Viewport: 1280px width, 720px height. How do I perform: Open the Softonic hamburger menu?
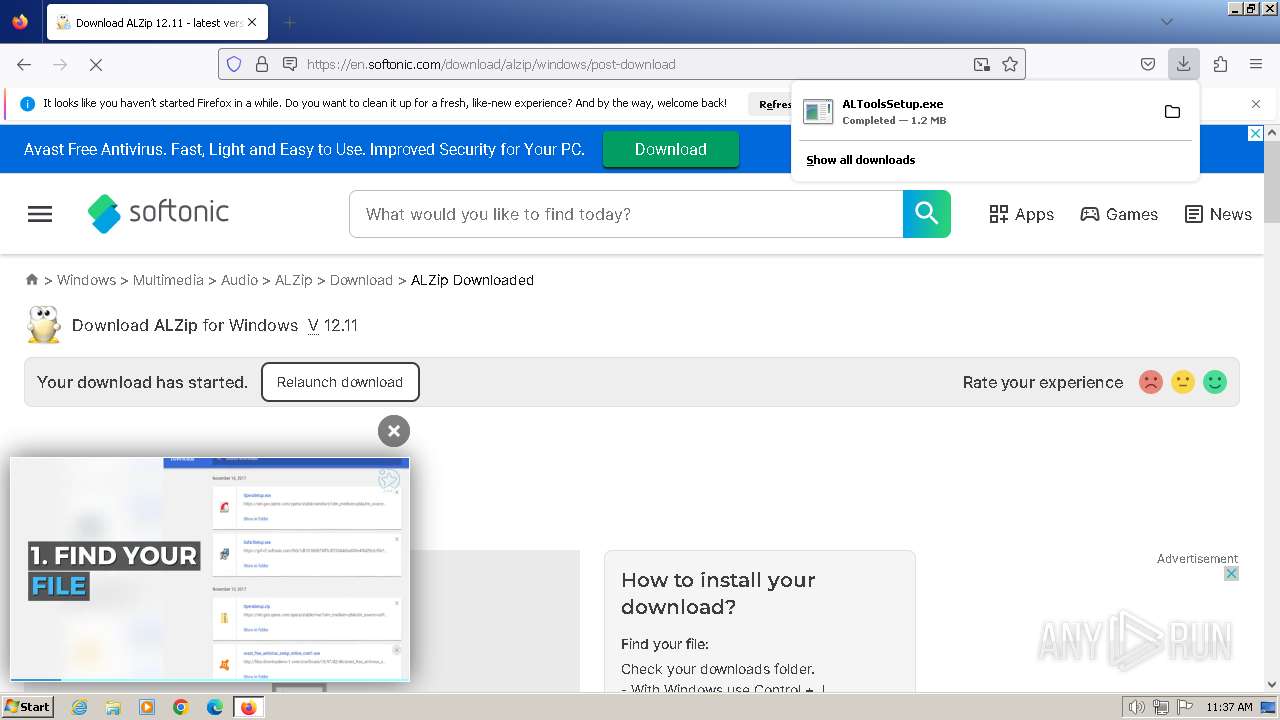click(x=40, y=214)
